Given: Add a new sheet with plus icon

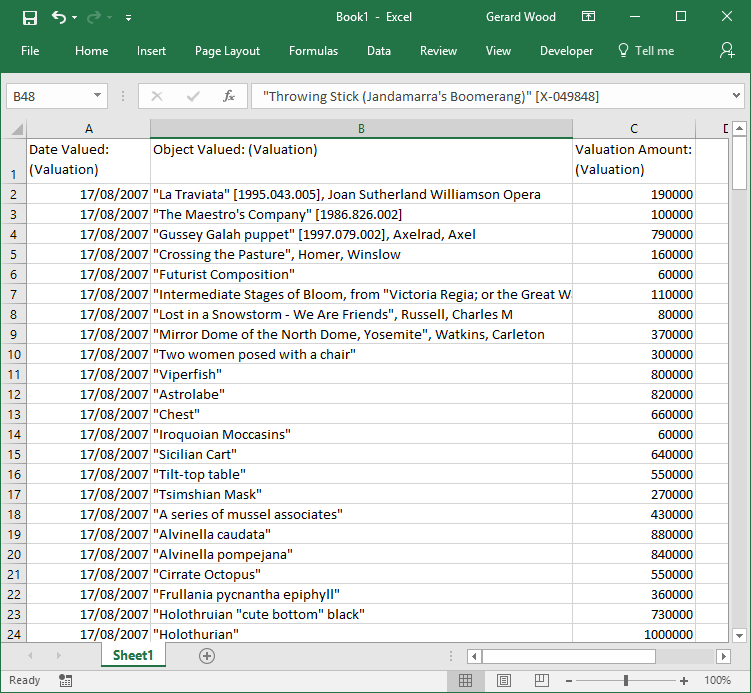Looking at the screenshot, I should tap(207, 656).
